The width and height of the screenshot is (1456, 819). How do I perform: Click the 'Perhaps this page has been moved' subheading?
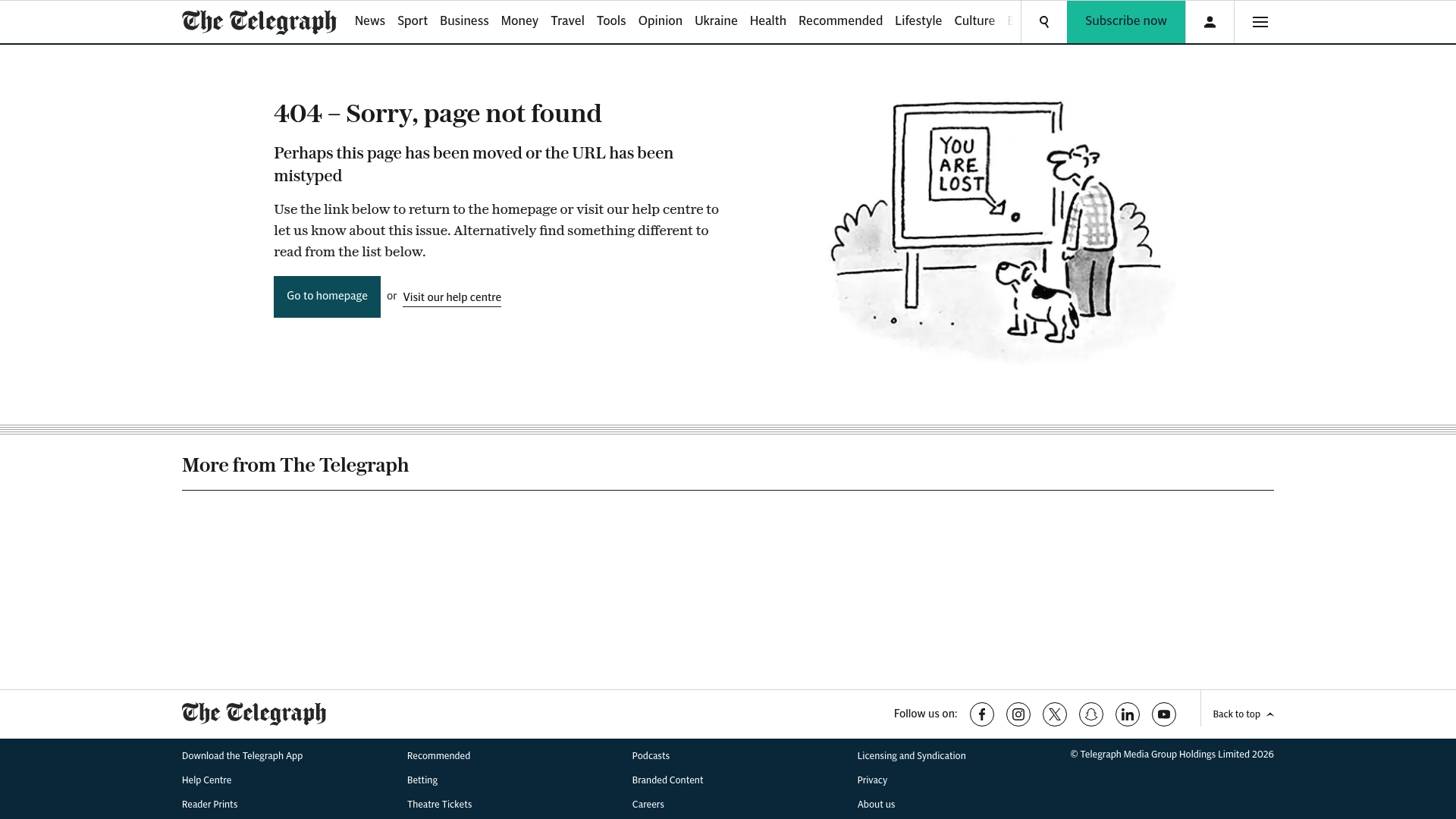[x=473, y=165]
